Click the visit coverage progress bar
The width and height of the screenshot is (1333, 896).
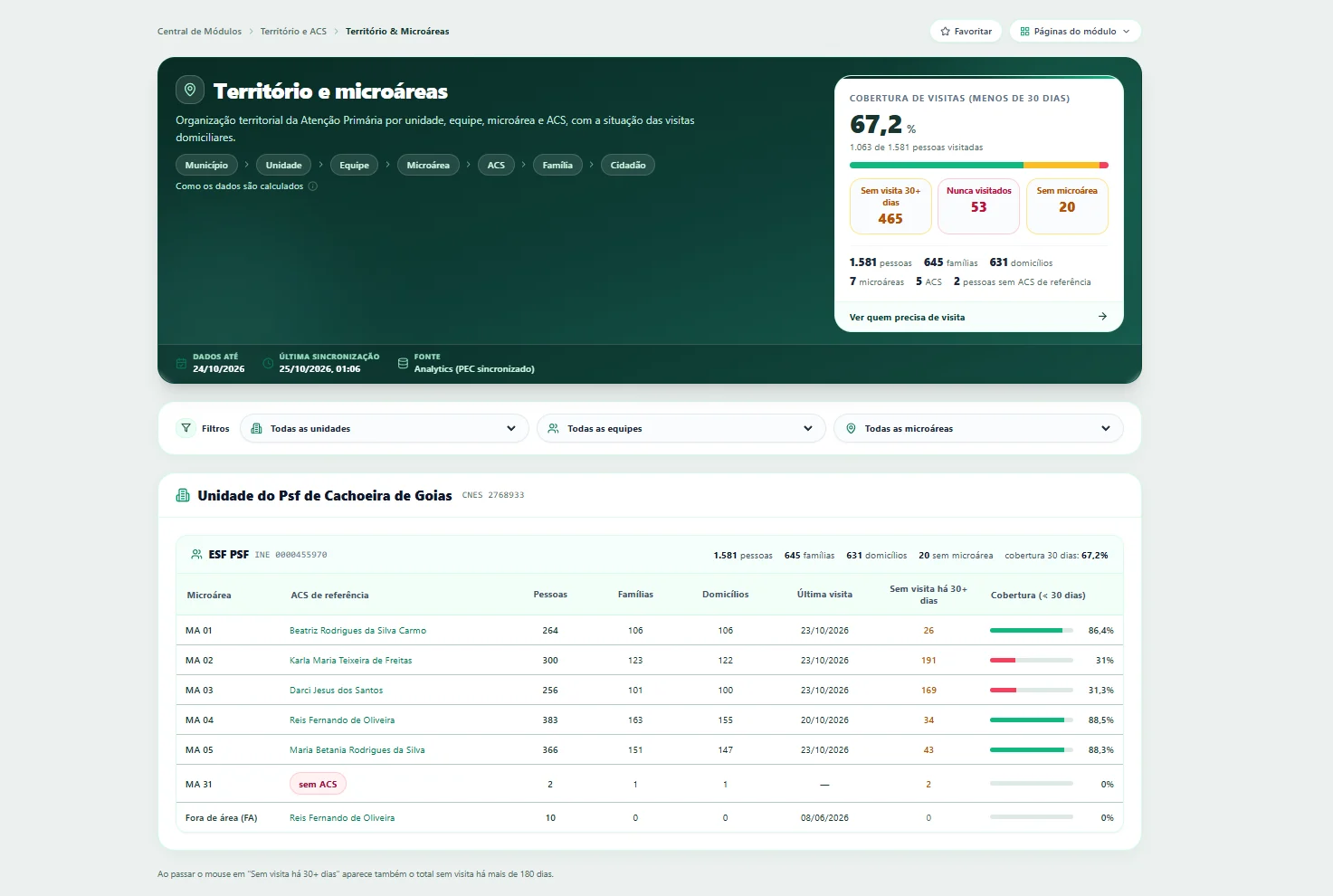point(979,166)
